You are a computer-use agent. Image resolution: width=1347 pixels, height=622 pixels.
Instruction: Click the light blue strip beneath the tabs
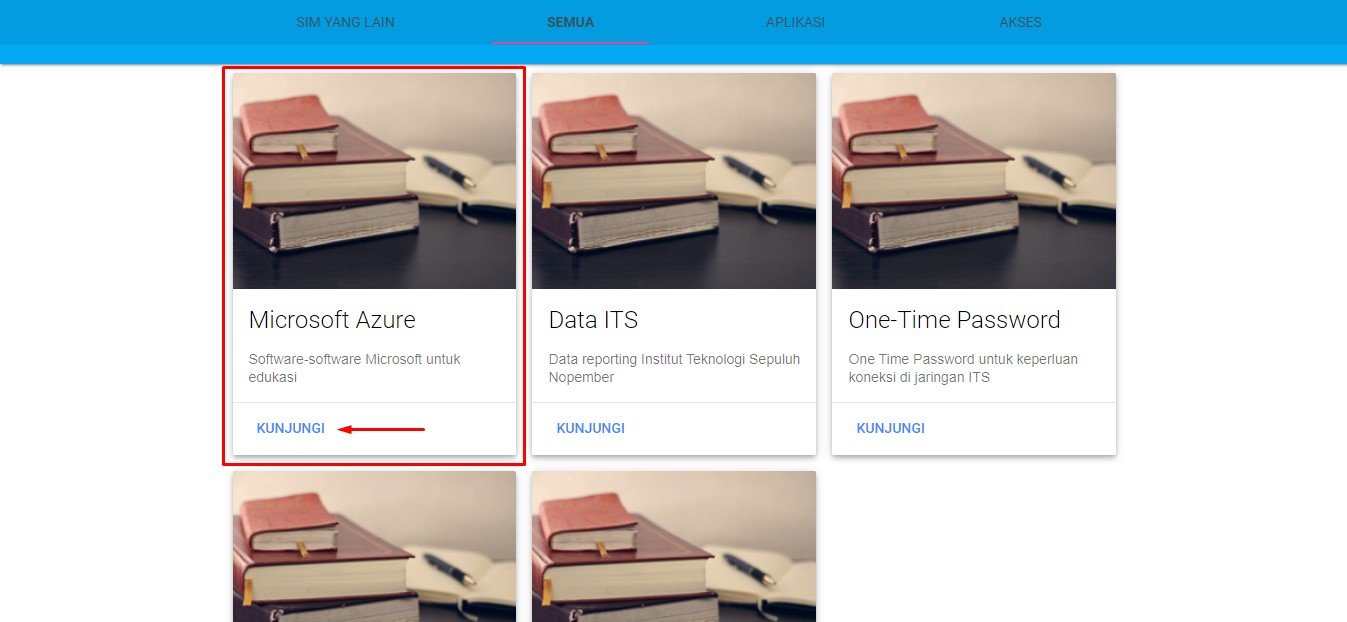tap(673, 54)
